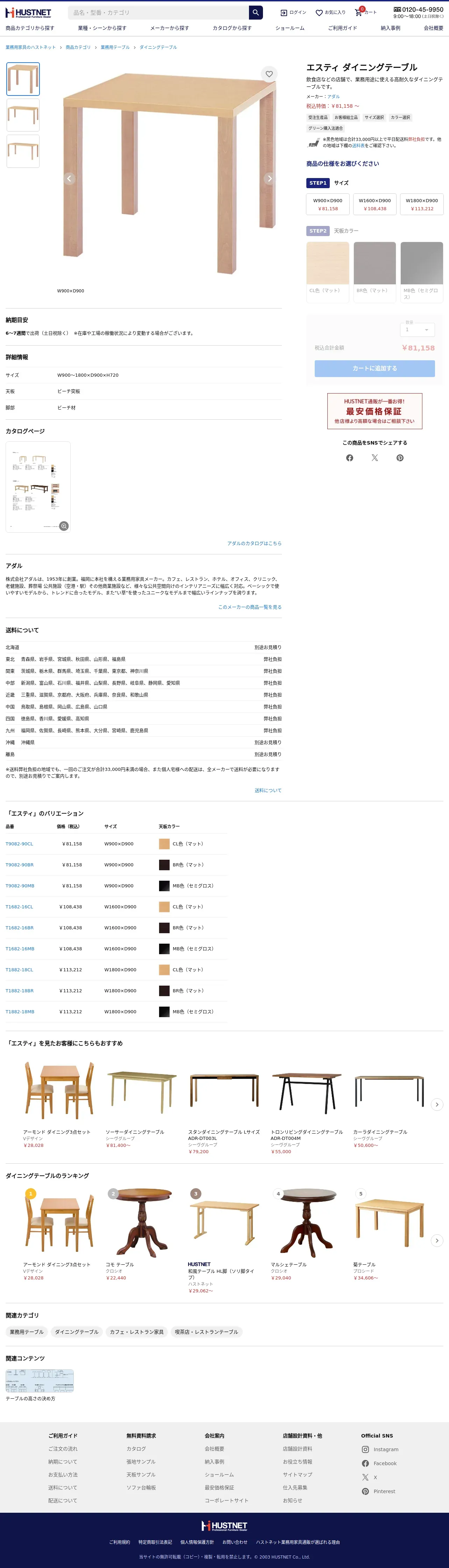Share product on Facebook icon
The image size is (449, 1568).
350,458
